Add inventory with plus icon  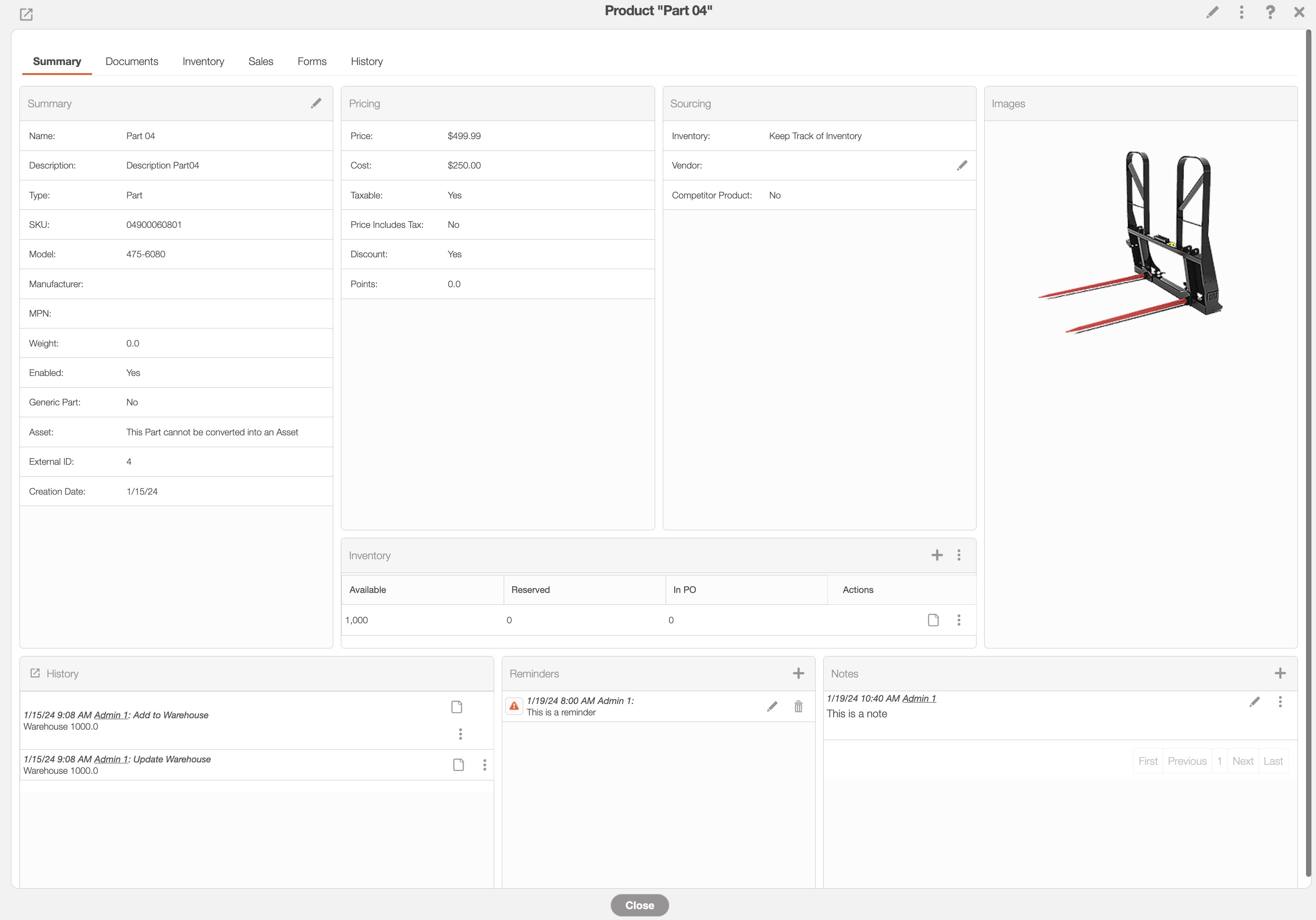(x=937, y=555)
